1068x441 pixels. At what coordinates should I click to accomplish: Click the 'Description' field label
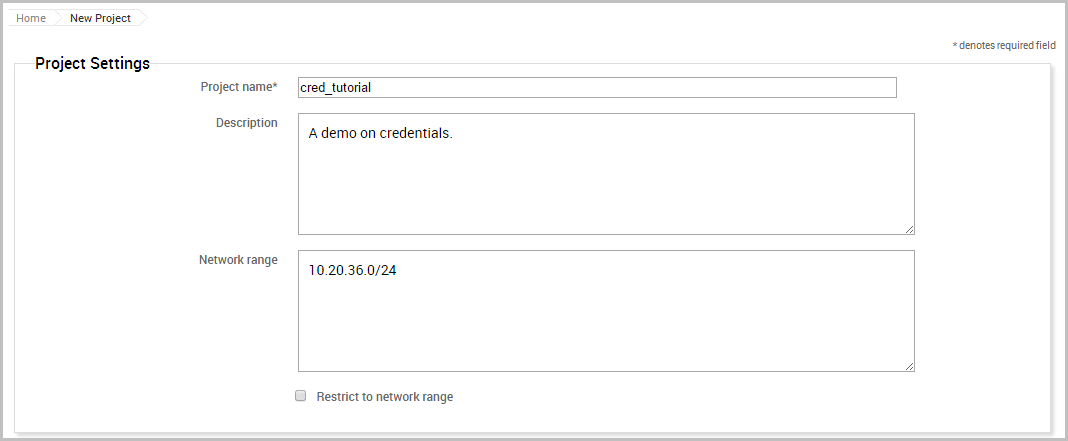point(246,123)
